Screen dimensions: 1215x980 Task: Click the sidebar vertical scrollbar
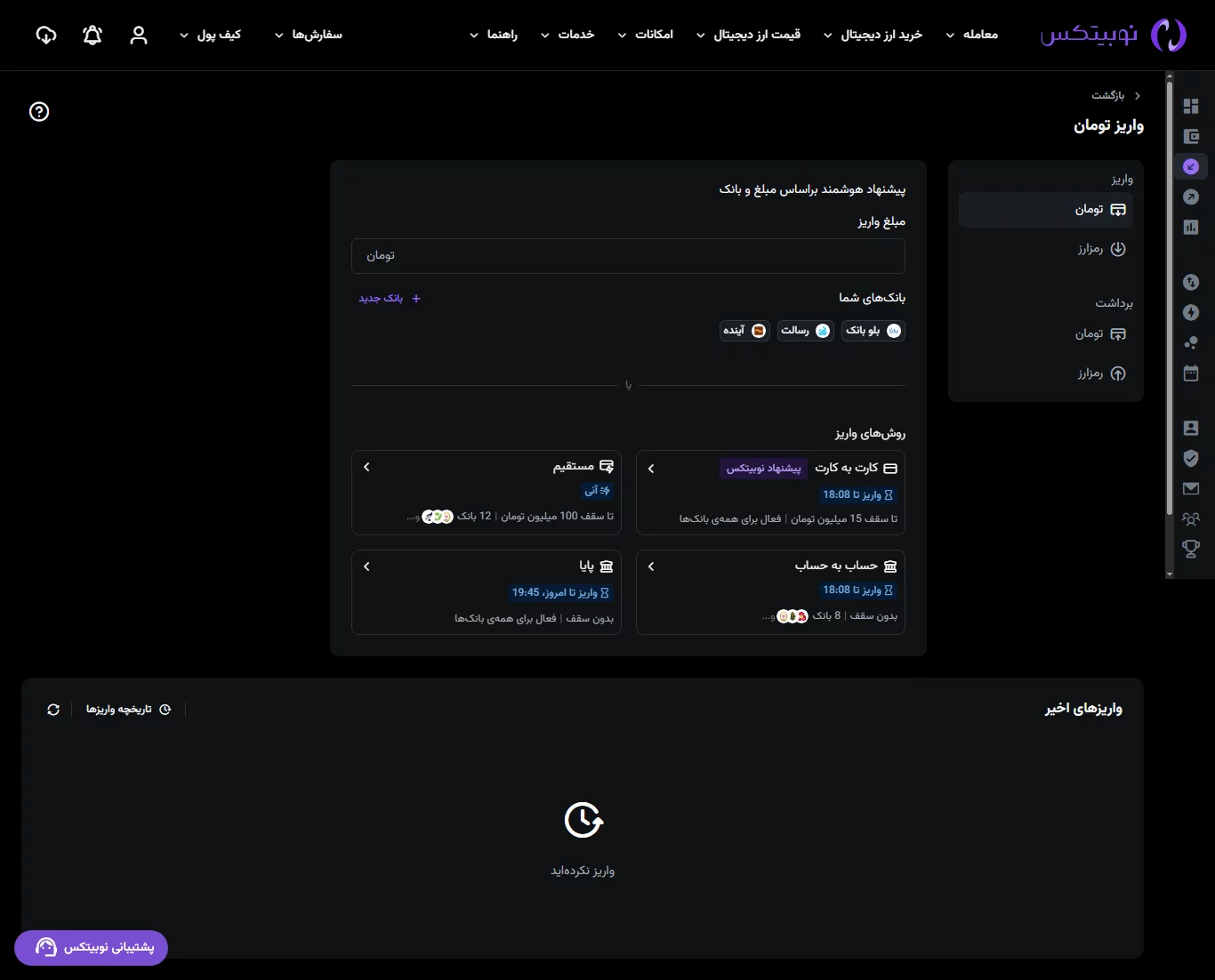pos(1169,298)
